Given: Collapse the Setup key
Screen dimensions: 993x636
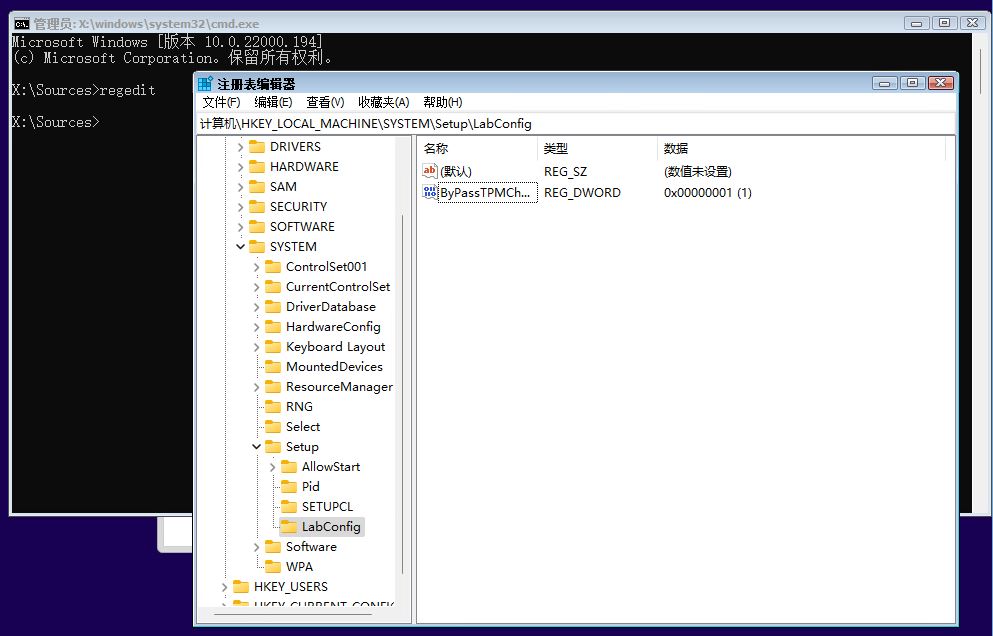Looking at the screenshot, I should (x=256, y=447).
